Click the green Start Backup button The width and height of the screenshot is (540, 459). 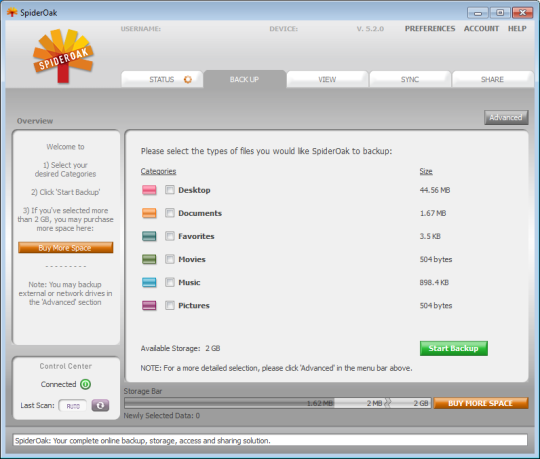(454, 348)
